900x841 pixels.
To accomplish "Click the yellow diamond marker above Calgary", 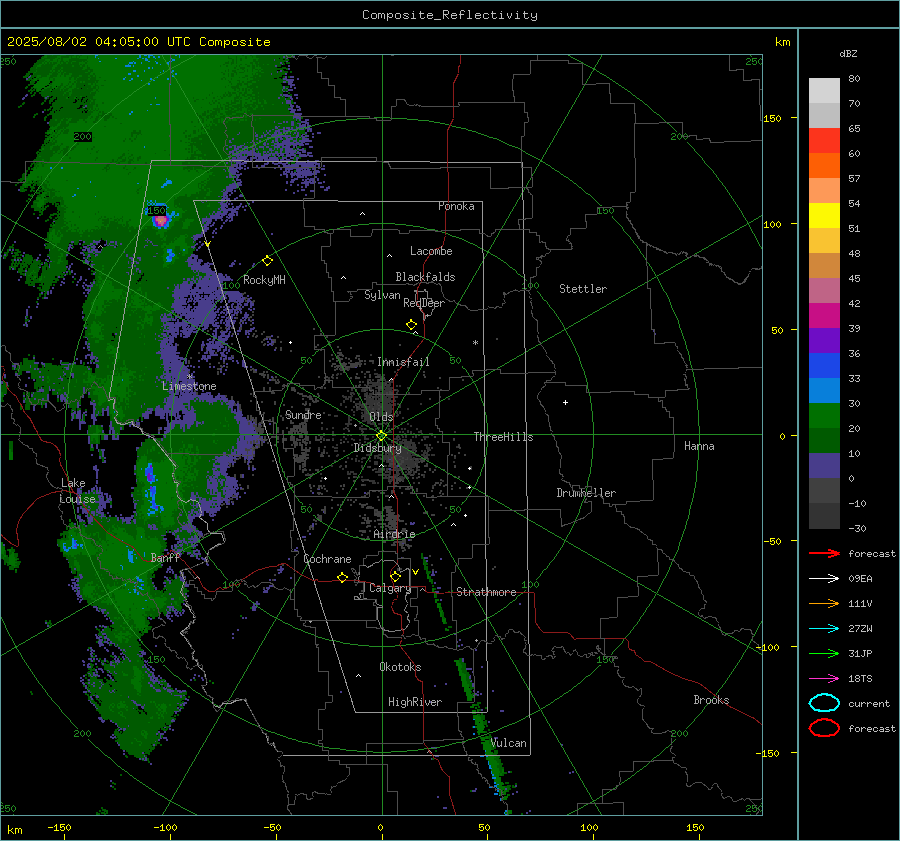I will point(395,576).
